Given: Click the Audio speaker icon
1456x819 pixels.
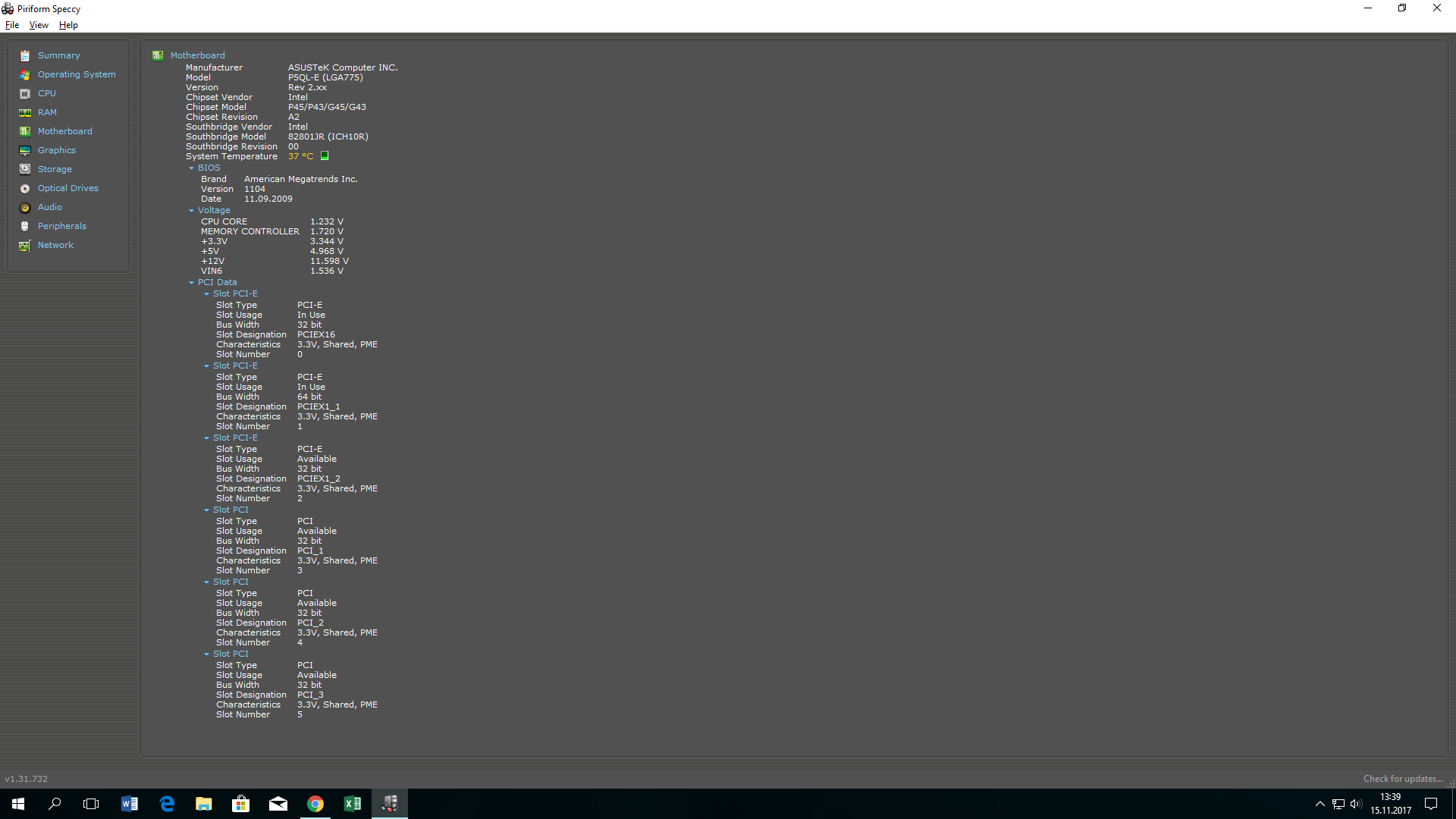Looking at the screenshot, I should coord(25,207).
